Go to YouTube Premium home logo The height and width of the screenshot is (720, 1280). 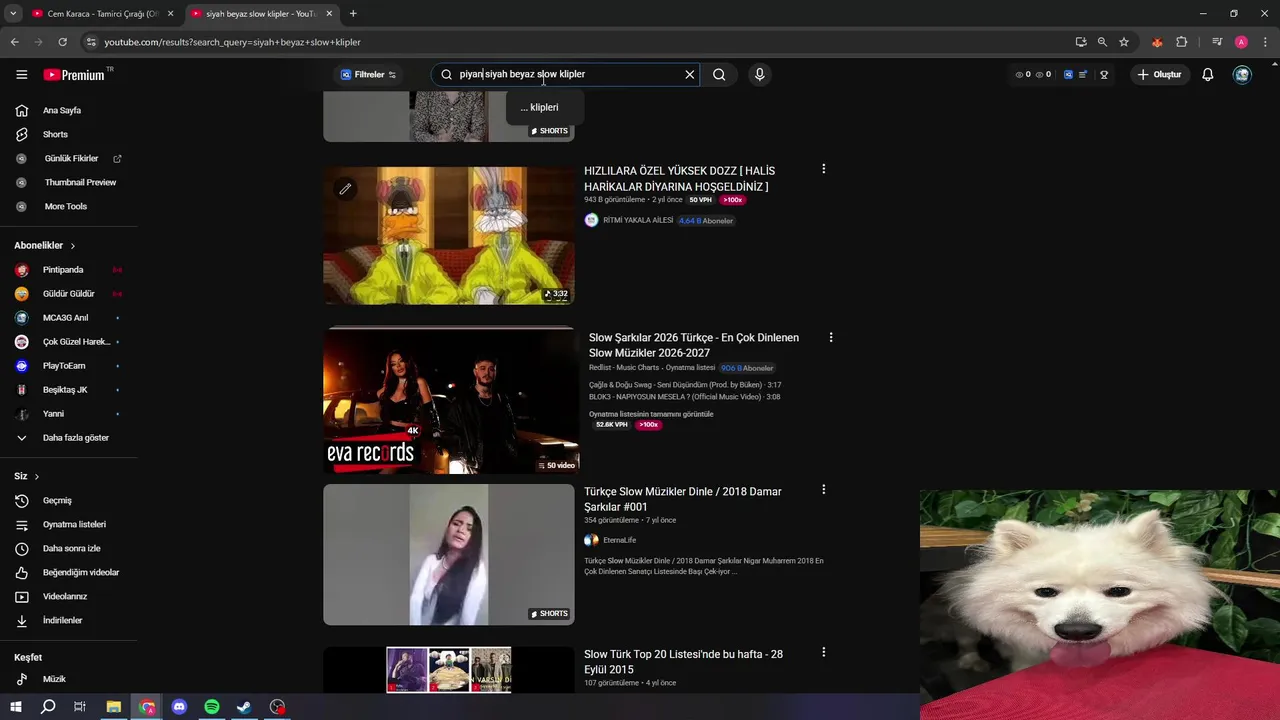pos(73,75)
